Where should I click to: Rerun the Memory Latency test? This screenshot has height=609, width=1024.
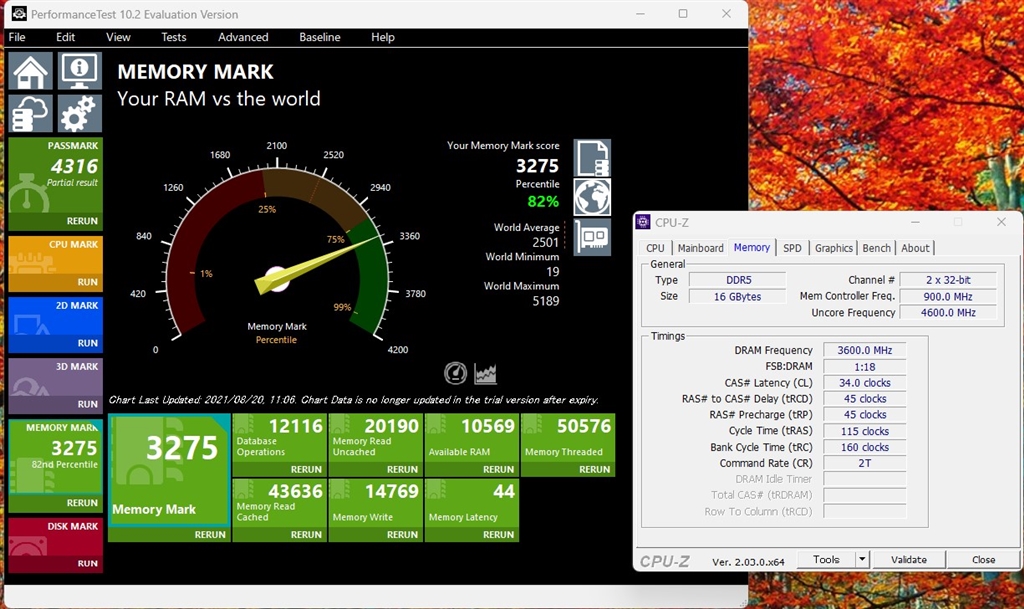(498, 535)
